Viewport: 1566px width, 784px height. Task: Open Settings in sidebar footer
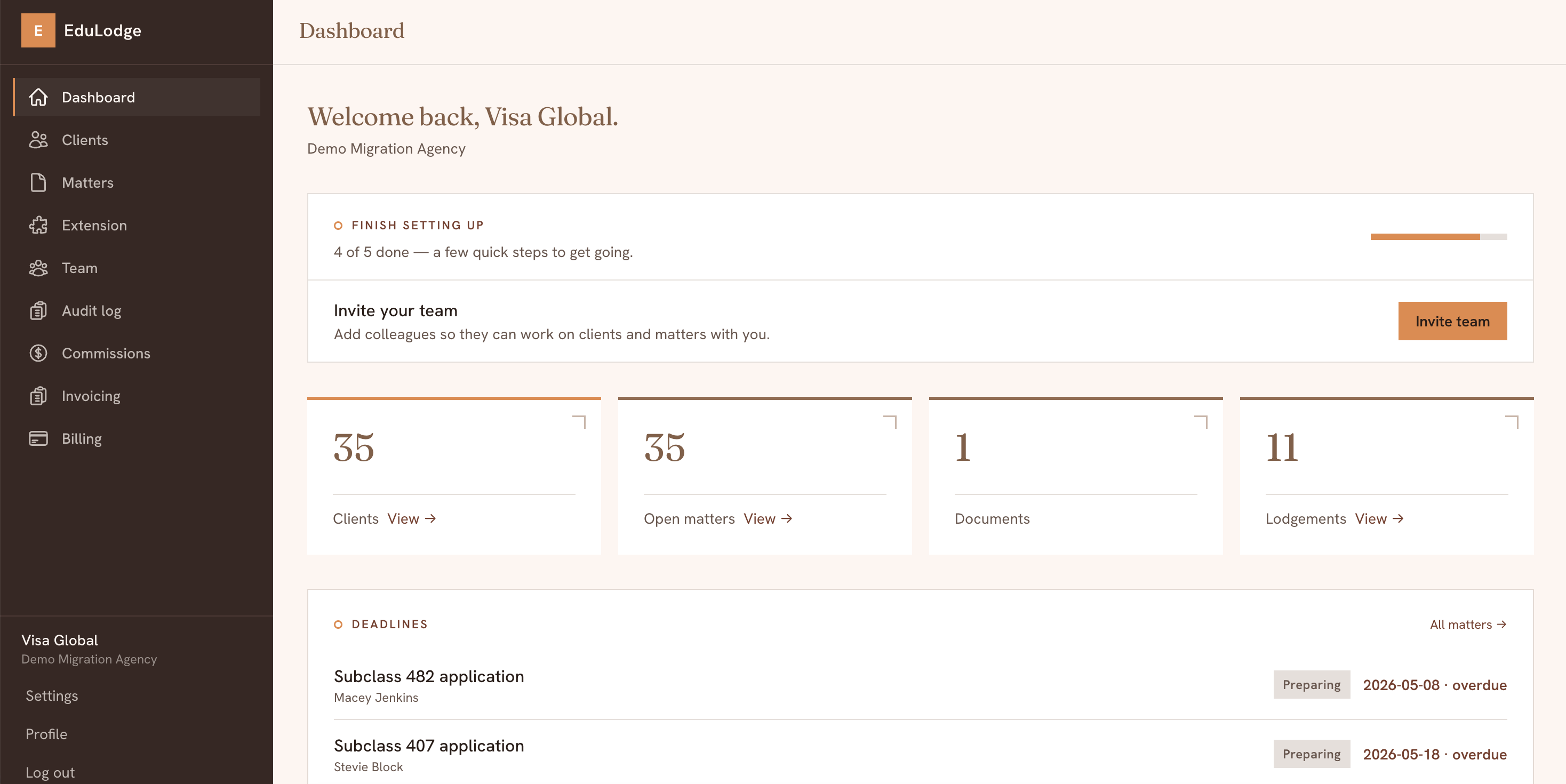tap(52, 696)
